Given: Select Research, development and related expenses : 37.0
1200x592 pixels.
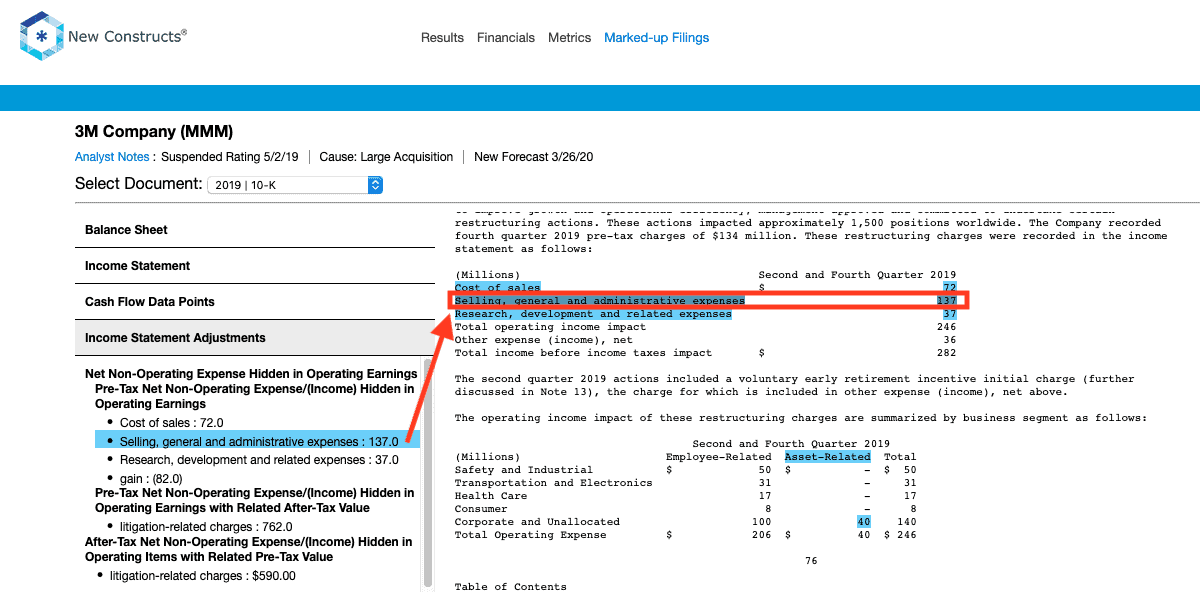Looking at the screenshot, I should tap(259, 460).
